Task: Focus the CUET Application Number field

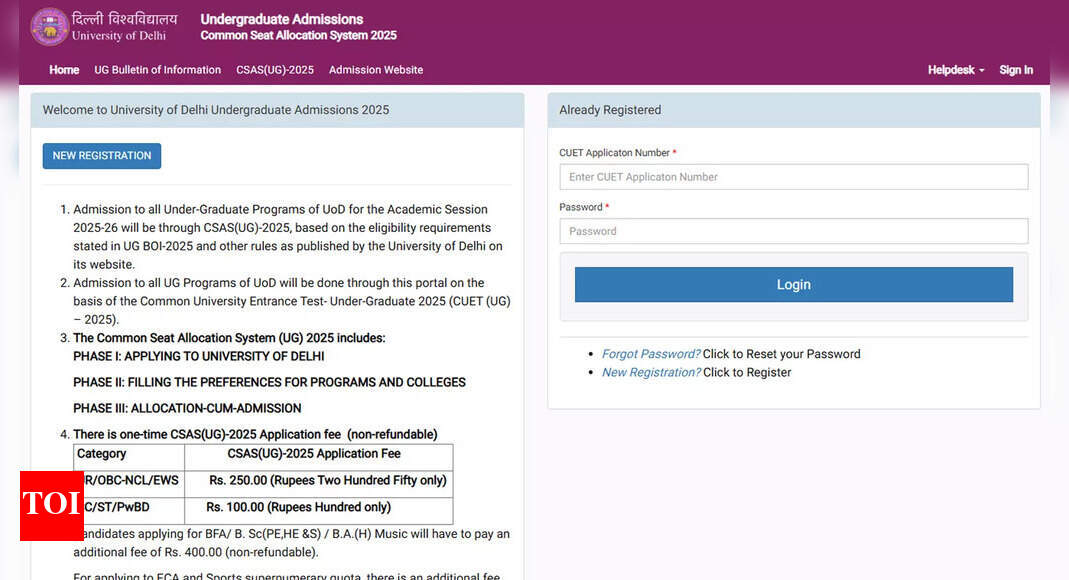Action: coord(793,177)
